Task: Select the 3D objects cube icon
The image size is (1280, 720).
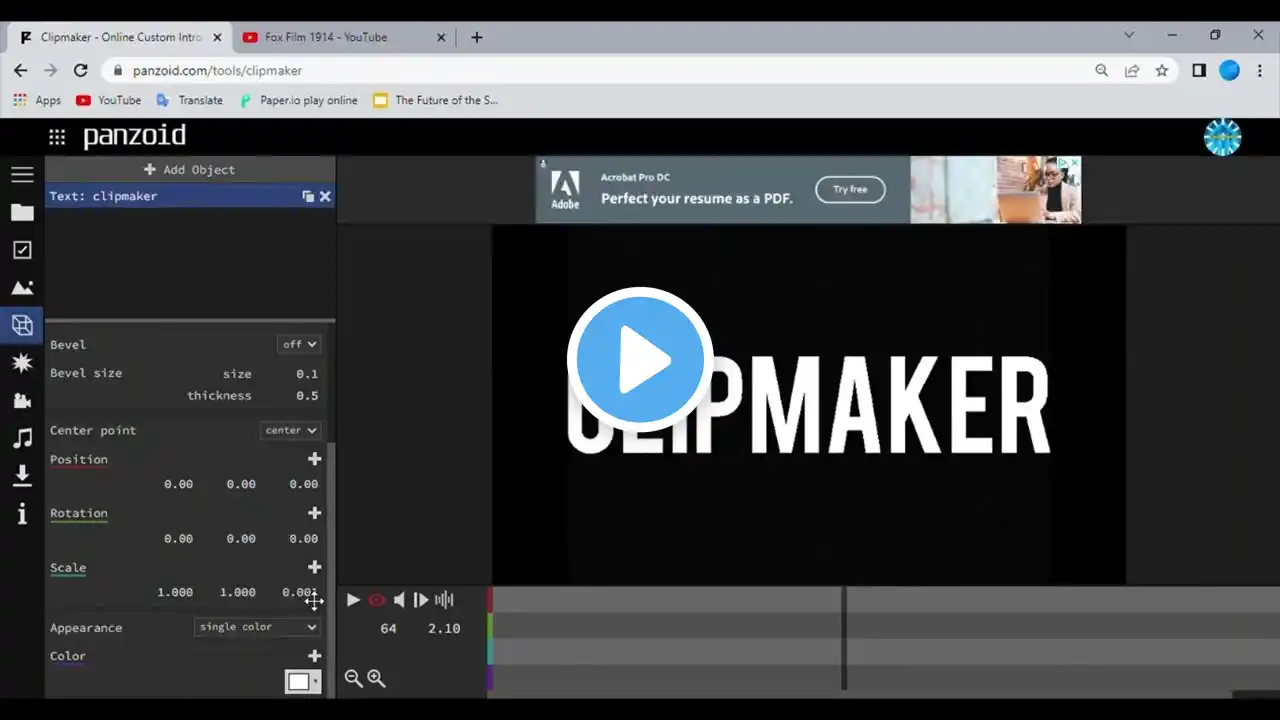Action: [x=22, y=325]
